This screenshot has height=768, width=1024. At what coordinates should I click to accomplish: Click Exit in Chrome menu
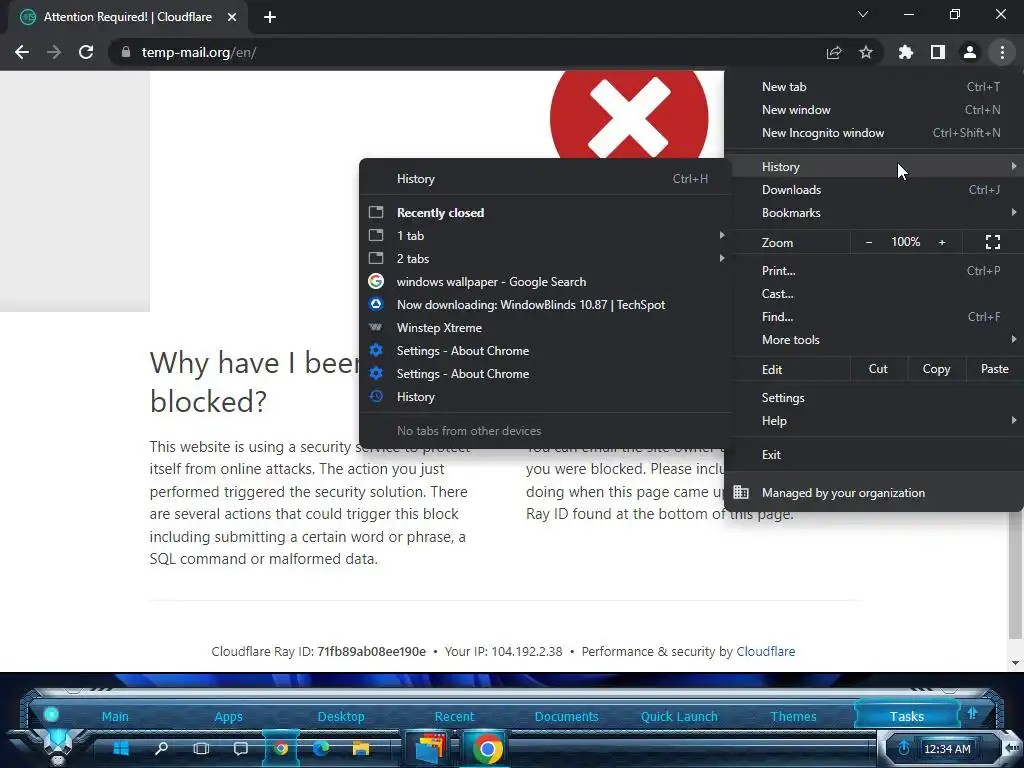pyautogui.click(x=874, y=455)
